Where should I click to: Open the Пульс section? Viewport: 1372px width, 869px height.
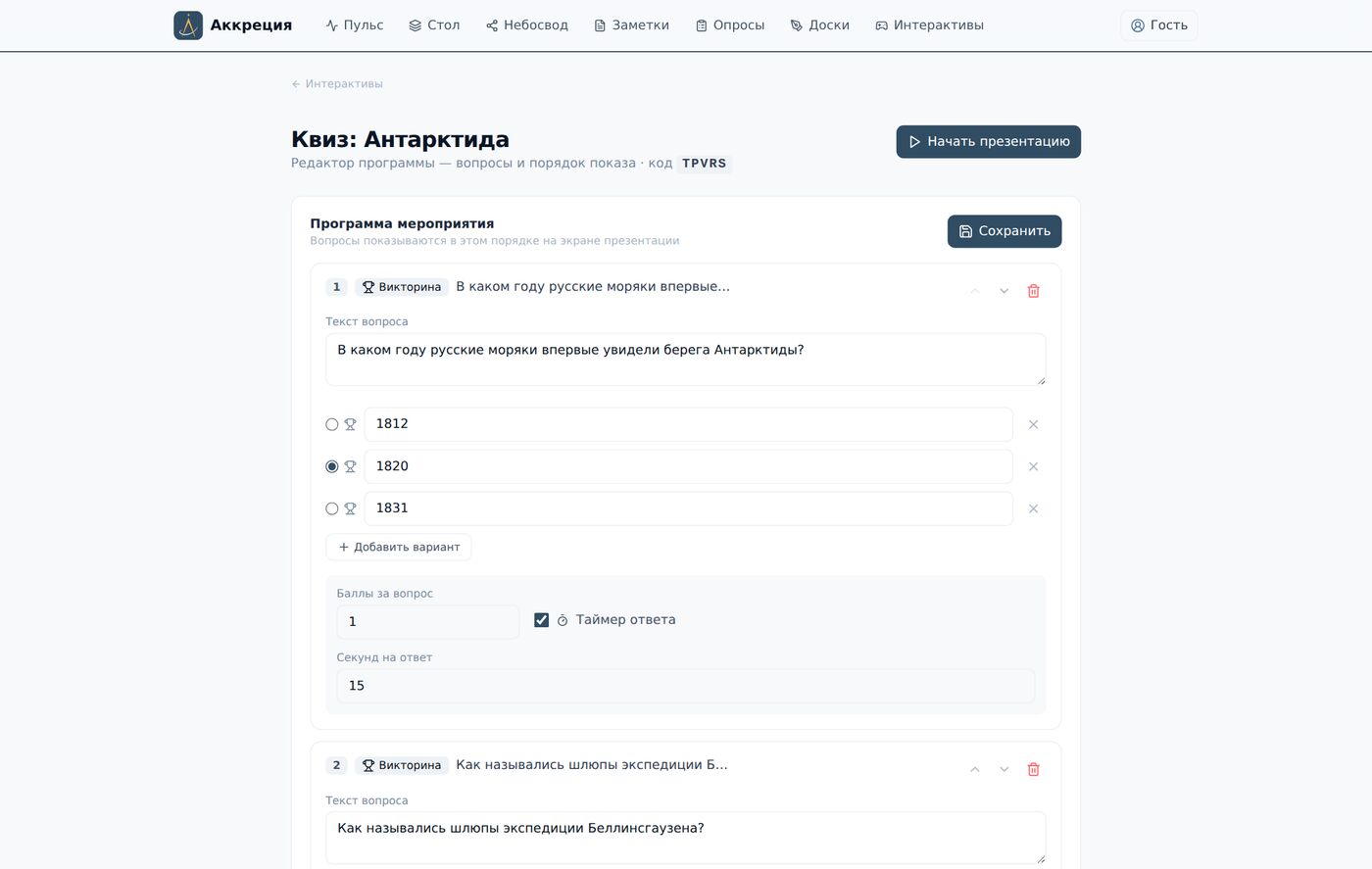(355, 25)
